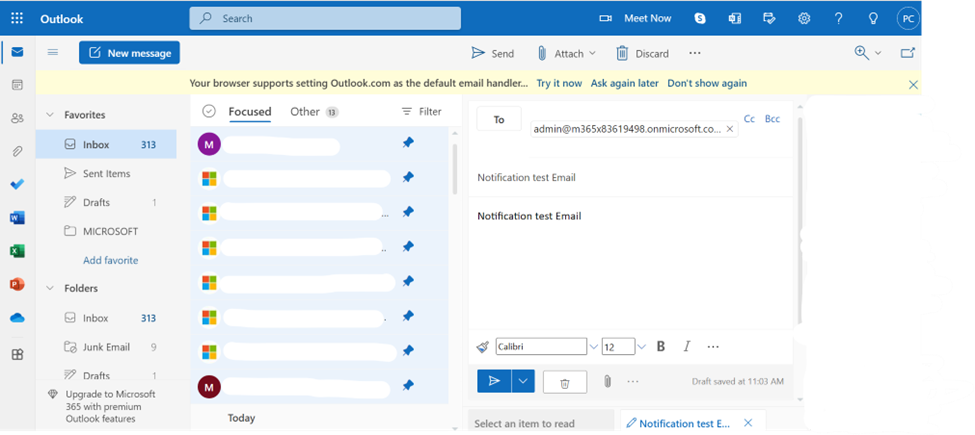Toggle Italic formatting
The width and height of the screenshot is (975, 435).
click(x=686, y=347)
